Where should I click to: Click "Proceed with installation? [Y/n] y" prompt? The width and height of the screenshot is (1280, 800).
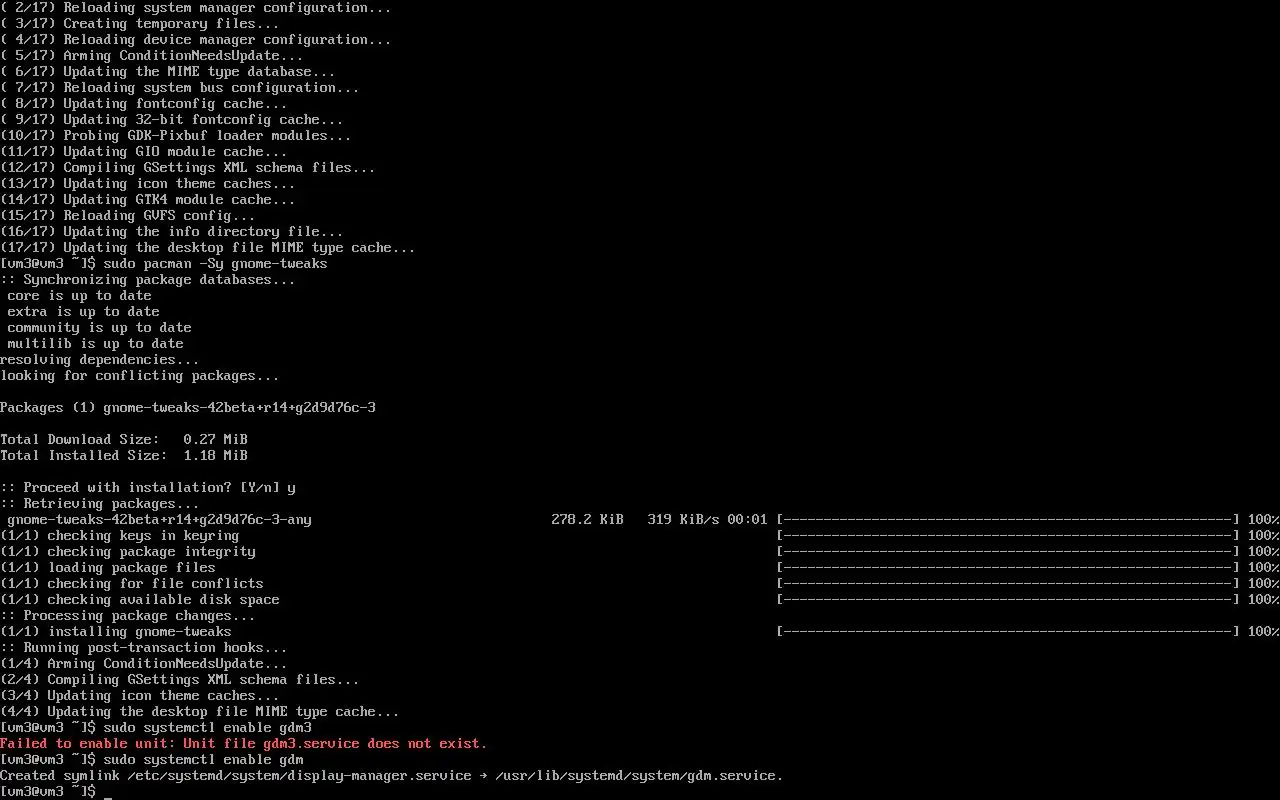pos(148,487)
